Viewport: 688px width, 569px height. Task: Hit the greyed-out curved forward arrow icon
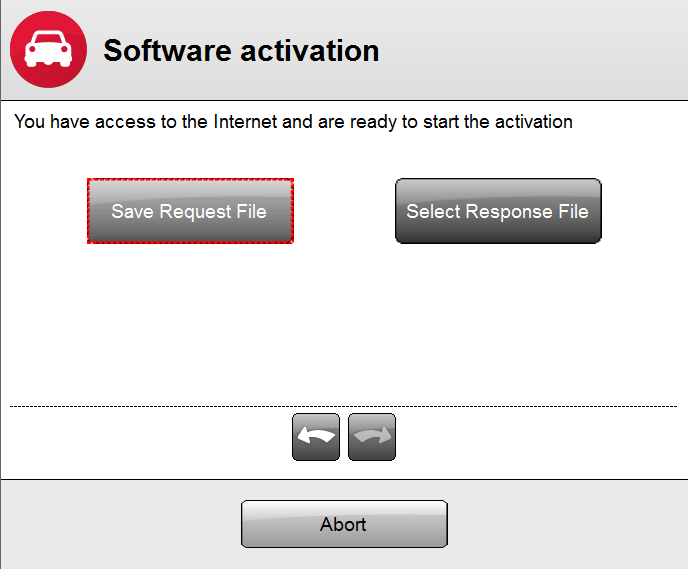(x=372, y=437)
